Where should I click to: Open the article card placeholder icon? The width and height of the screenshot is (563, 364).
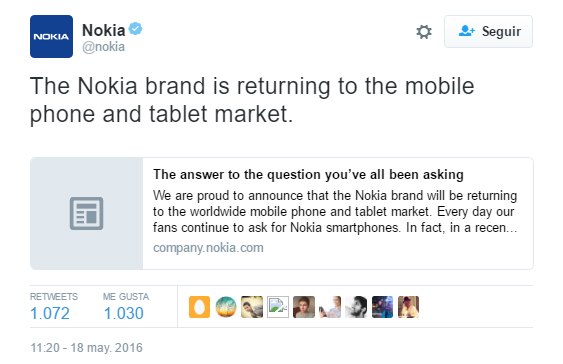(87, 213)
